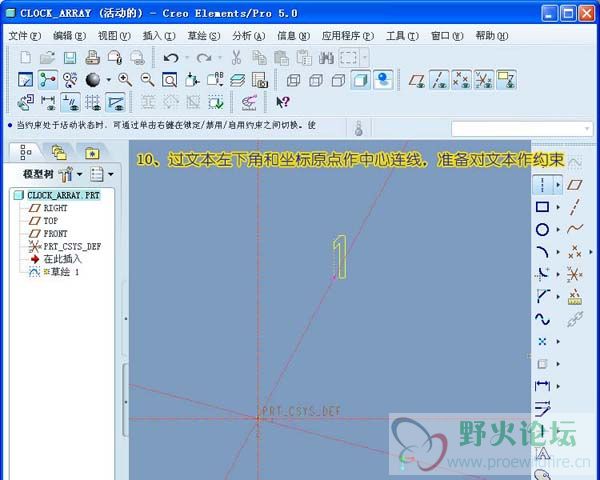600x480 pixels.
Task: Open the layers icon in the toolbar
Action: tap(237, 80)
